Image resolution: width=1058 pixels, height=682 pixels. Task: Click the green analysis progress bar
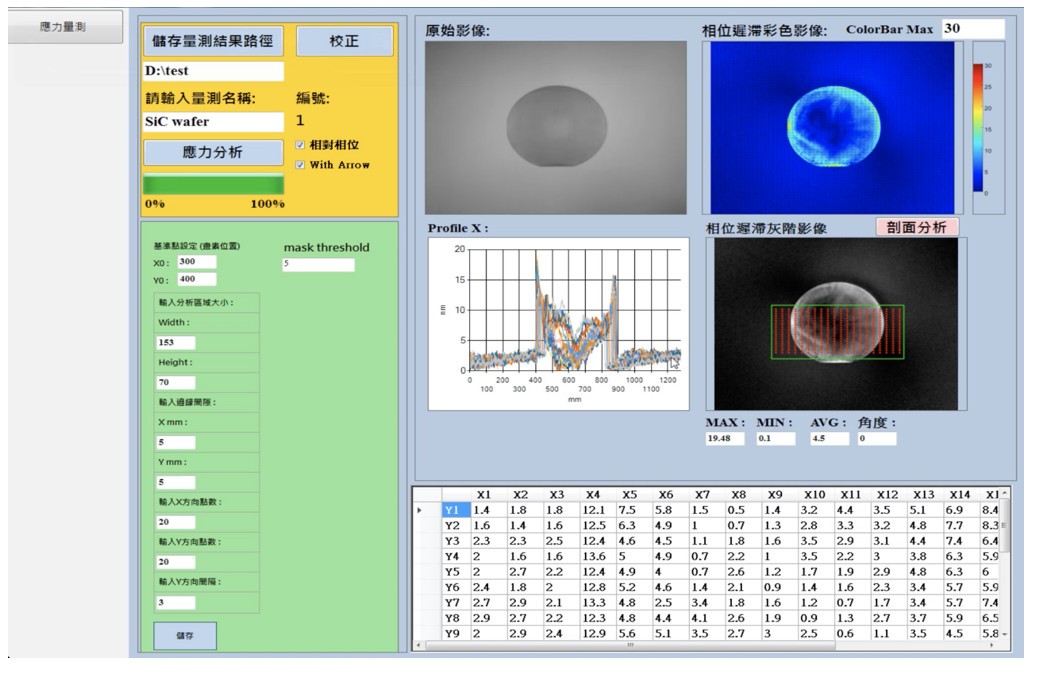tap(213, 185)
